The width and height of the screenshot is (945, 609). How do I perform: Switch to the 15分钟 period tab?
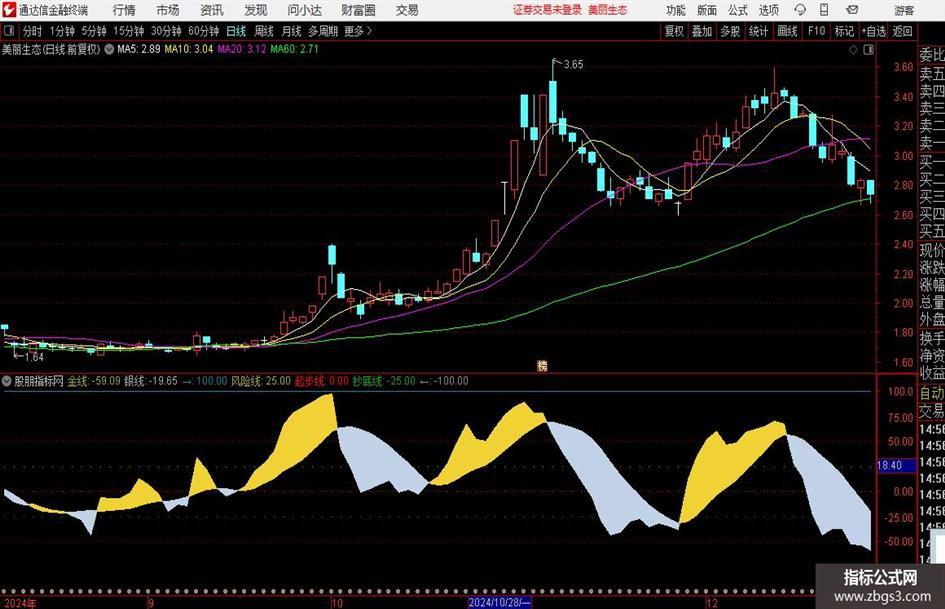pos(129,31)
